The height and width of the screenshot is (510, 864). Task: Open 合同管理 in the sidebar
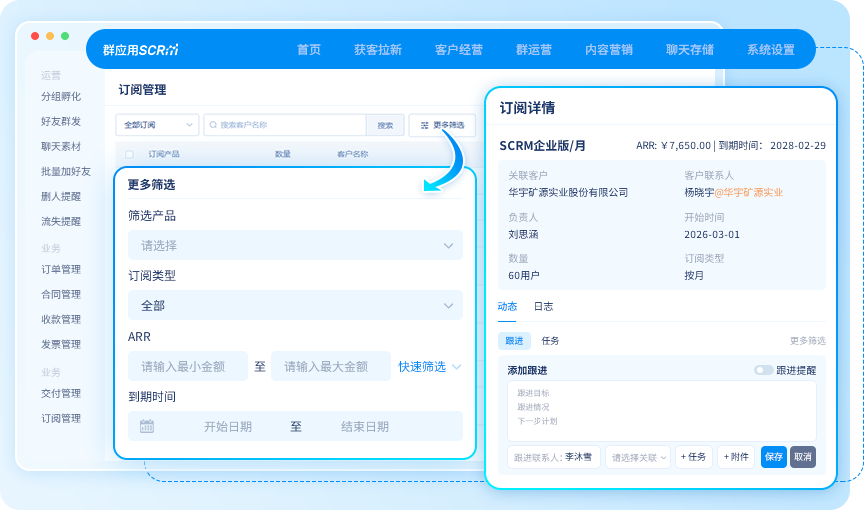[61, 294]
